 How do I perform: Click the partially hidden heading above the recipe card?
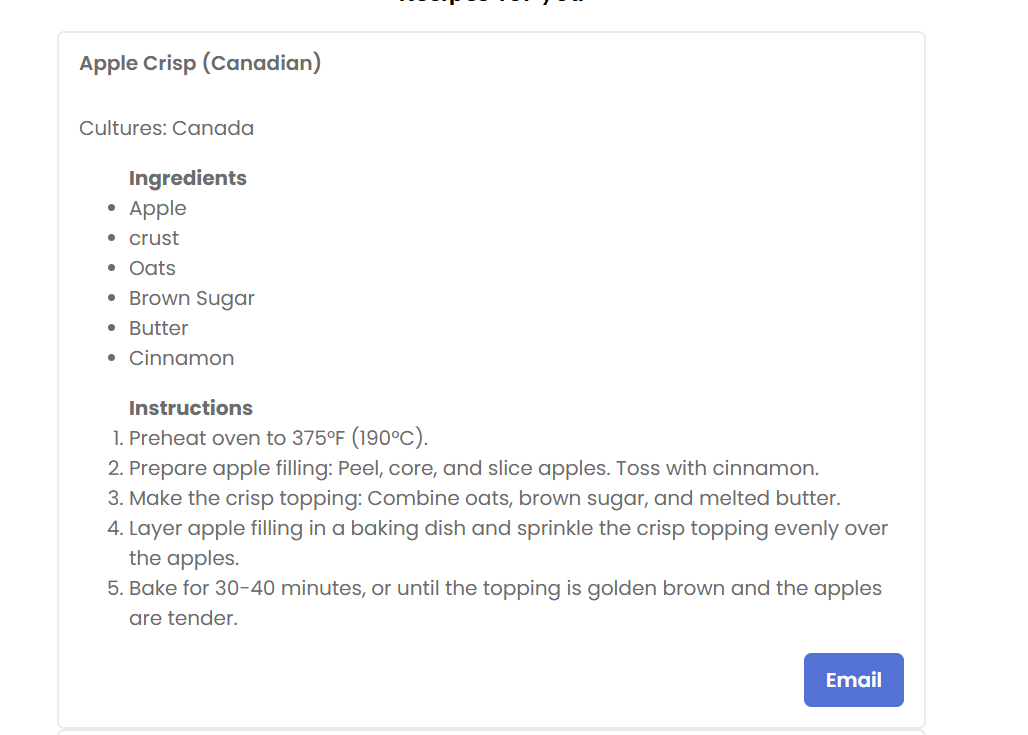492,2
